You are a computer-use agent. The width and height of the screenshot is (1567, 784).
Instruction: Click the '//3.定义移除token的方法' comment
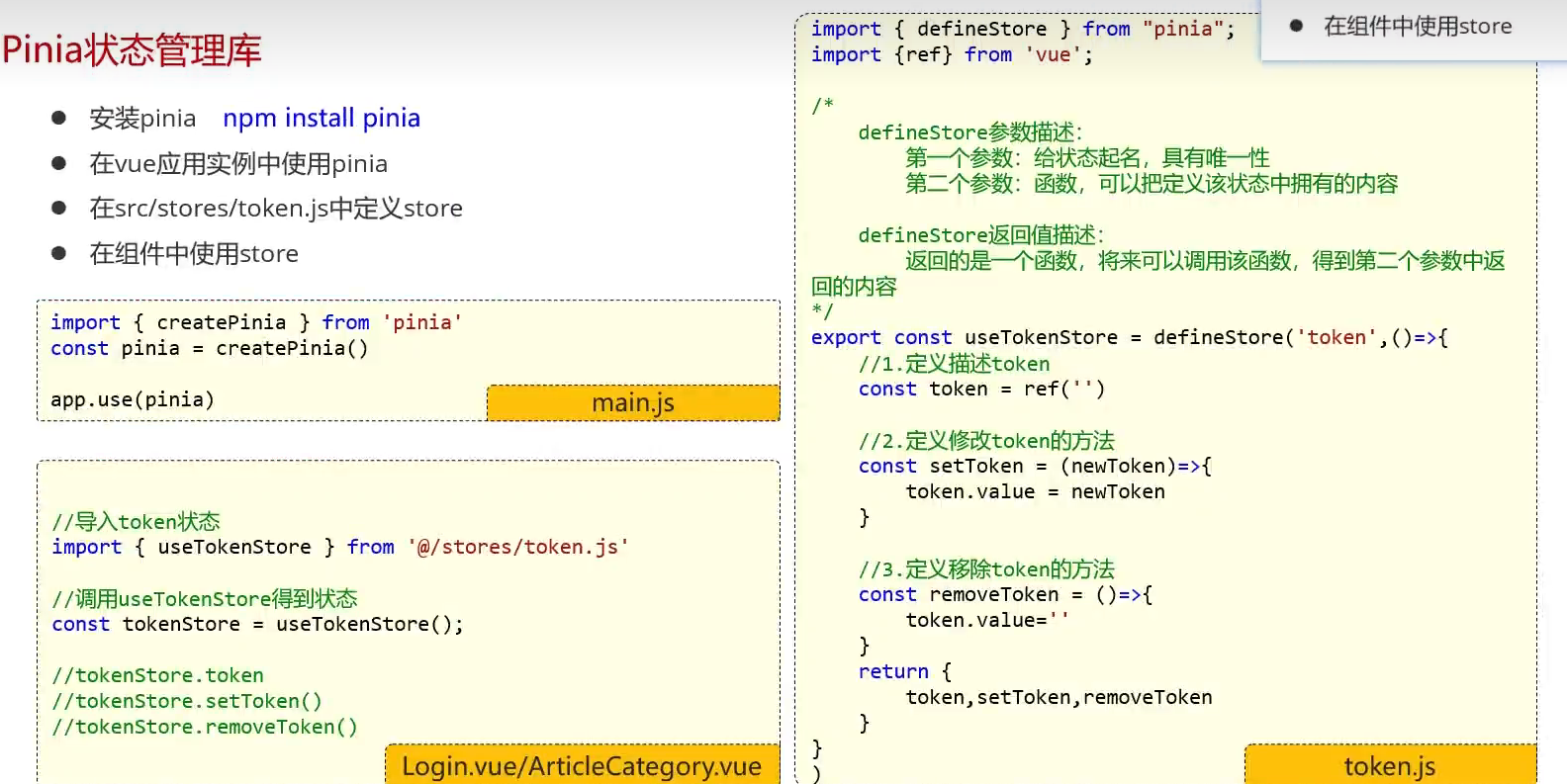[986, 569]
